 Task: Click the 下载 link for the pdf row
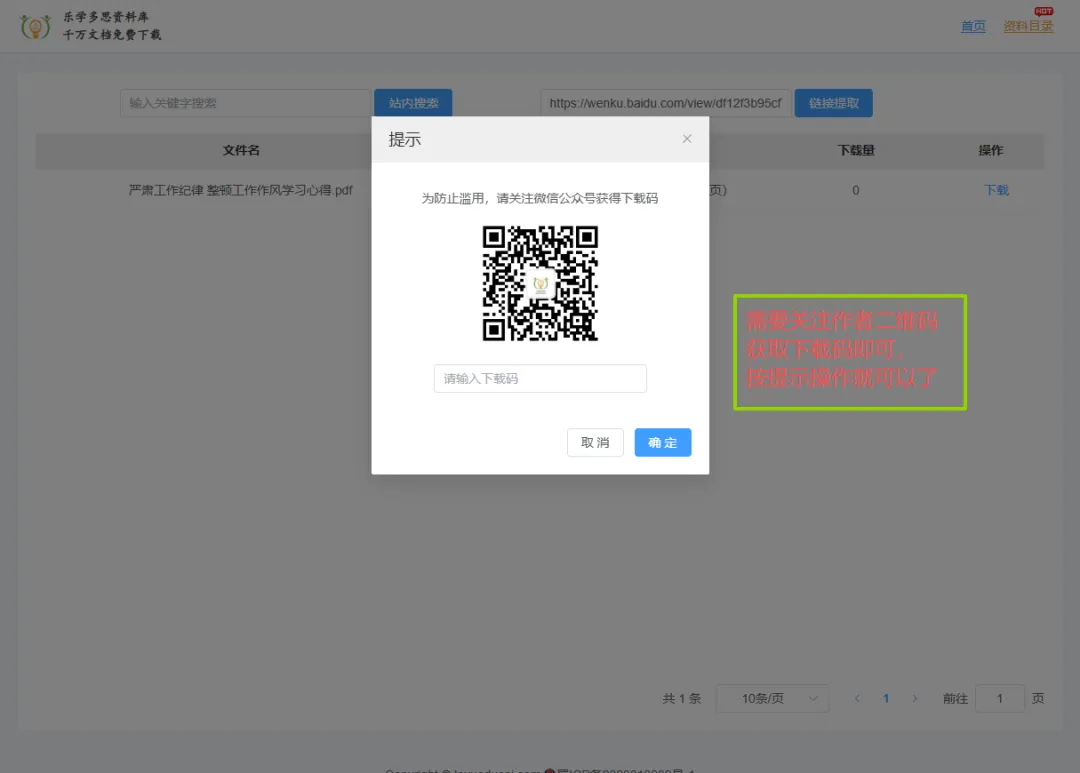(996, 190)
